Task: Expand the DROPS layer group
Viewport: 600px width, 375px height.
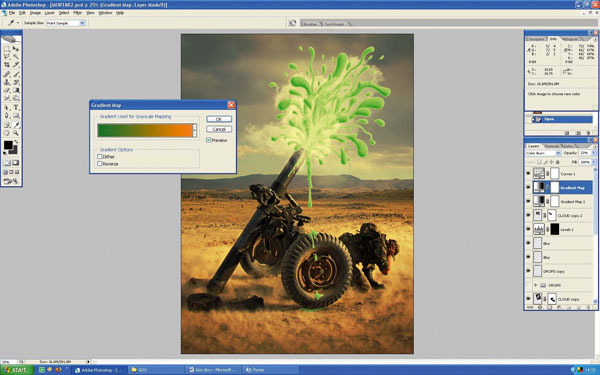Action: point(536,285)
